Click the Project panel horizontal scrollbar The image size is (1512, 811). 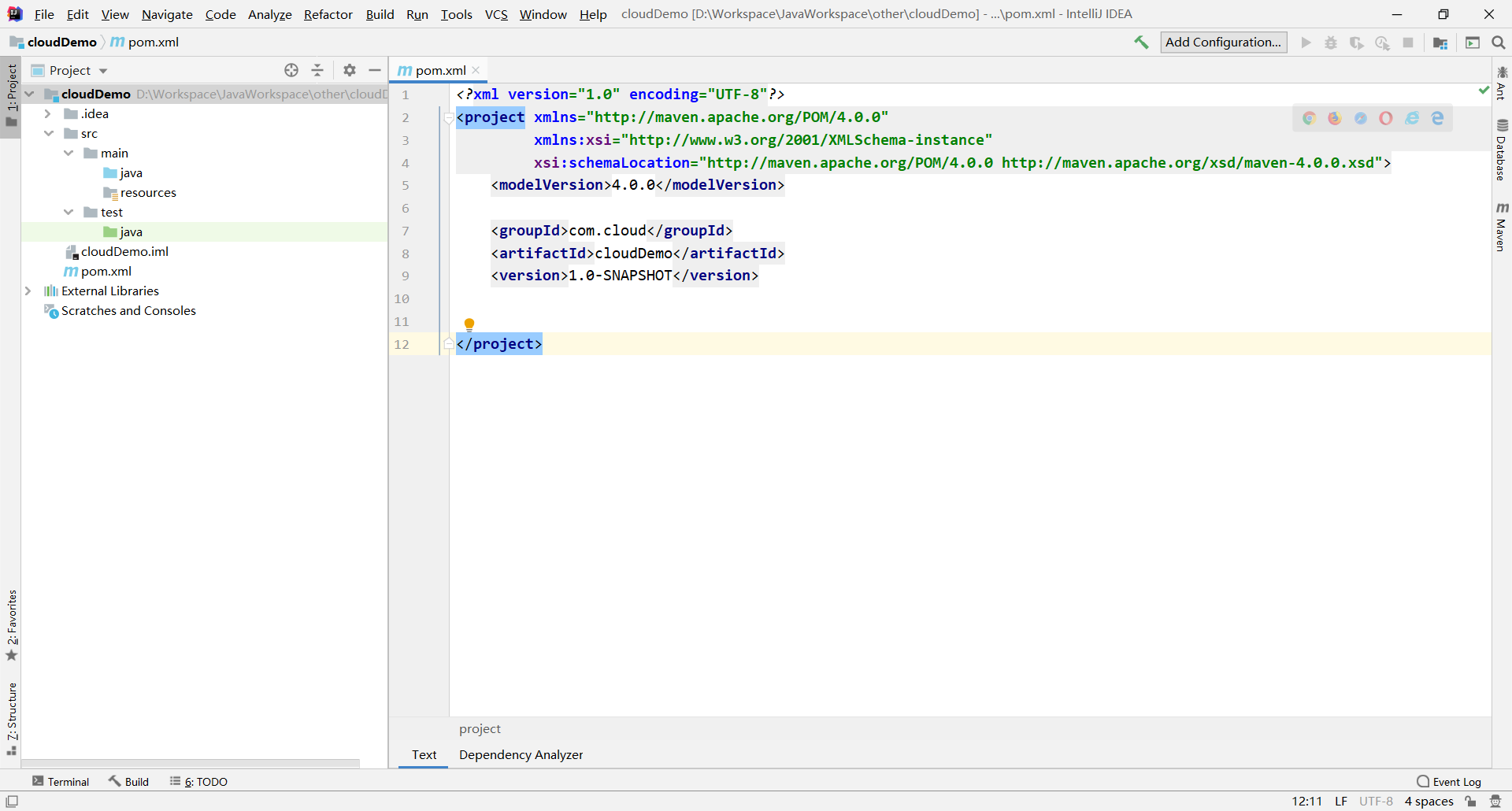tap(191, 763)
